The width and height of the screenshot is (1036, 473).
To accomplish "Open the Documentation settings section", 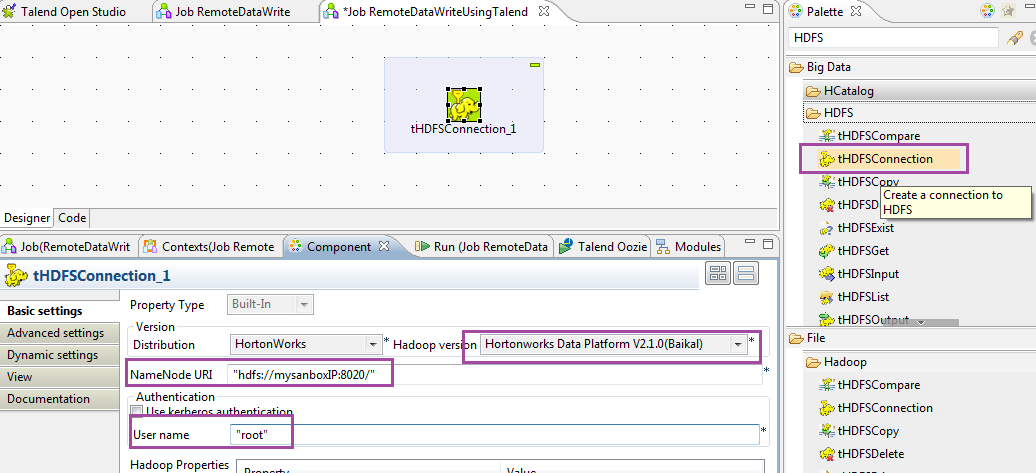I will coord(59,398).
